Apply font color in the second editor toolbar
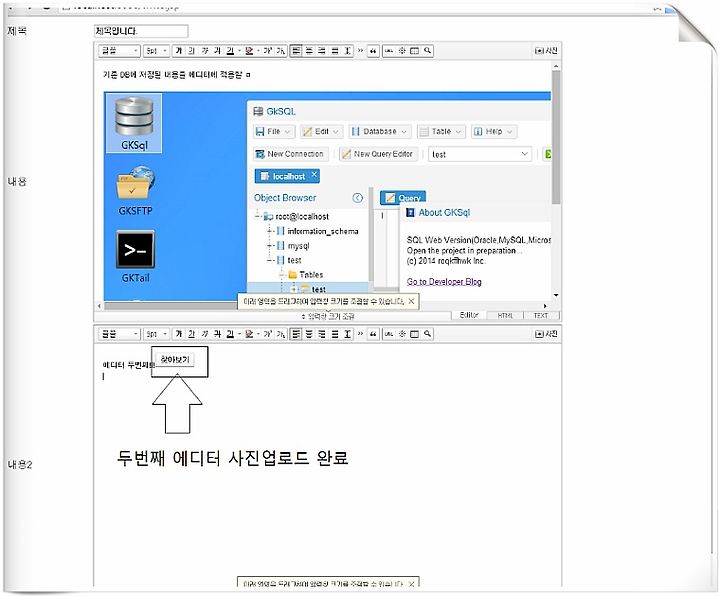This screenshot has width=720, height=596. [x=230, y=334]
